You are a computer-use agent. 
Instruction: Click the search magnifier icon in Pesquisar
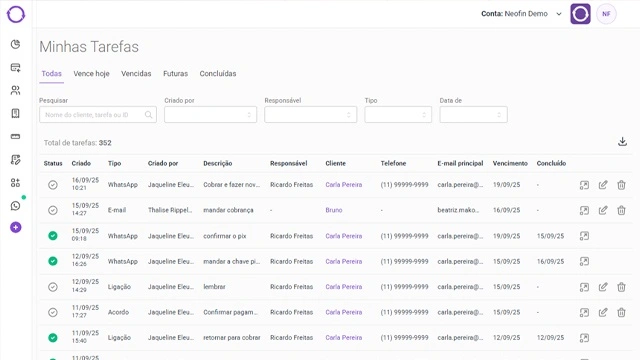(149, 115)
